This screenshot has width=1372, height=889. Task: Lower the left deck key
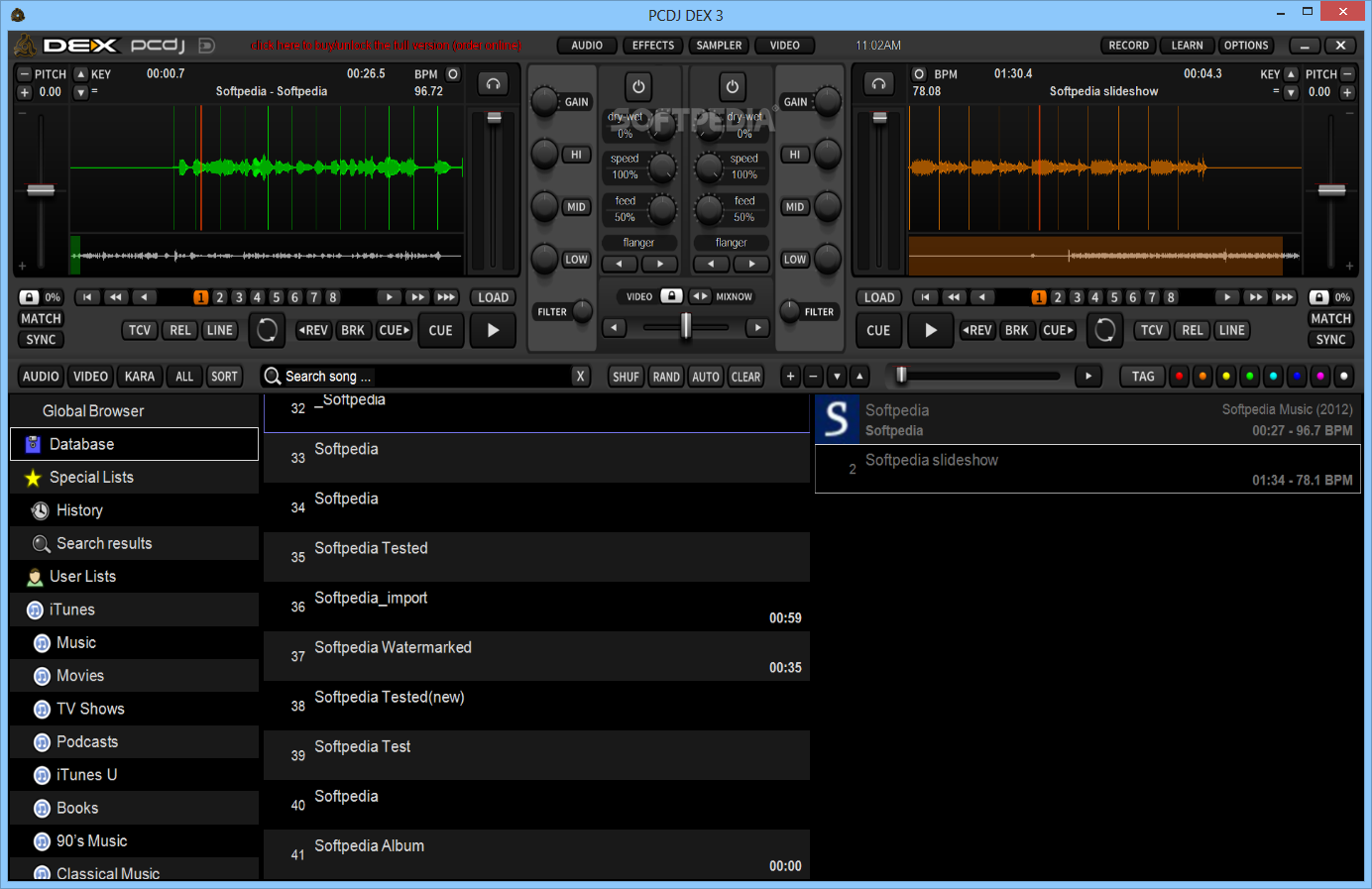(x=81, y=92)
